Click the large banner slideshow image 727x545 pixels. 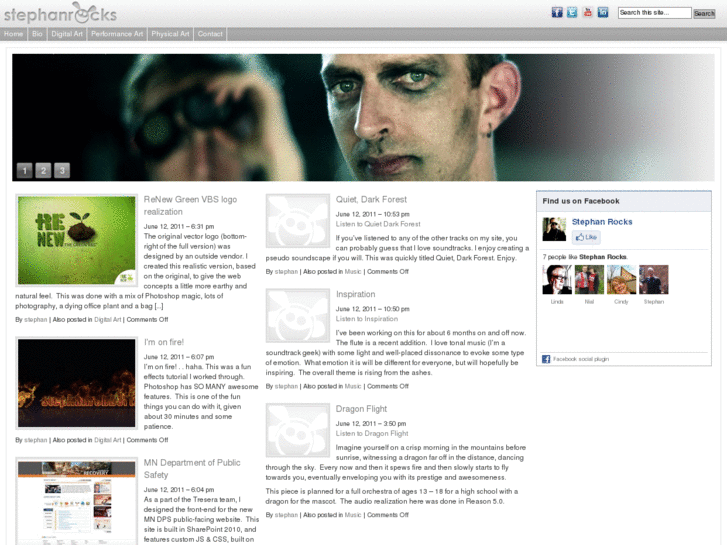point(363,117)
